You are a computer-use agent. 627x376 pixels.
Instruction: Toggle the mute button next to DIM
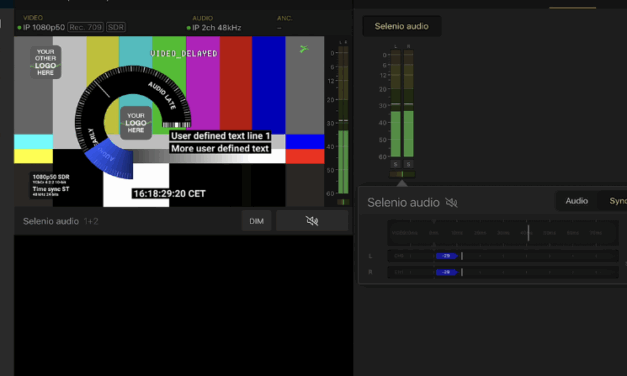pos(312,221)
